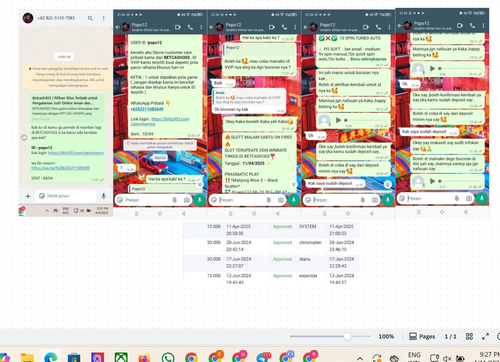
Task: Open three-dot menu in SLOT MALAM SABTU screenshot
Action: [295, 27]
